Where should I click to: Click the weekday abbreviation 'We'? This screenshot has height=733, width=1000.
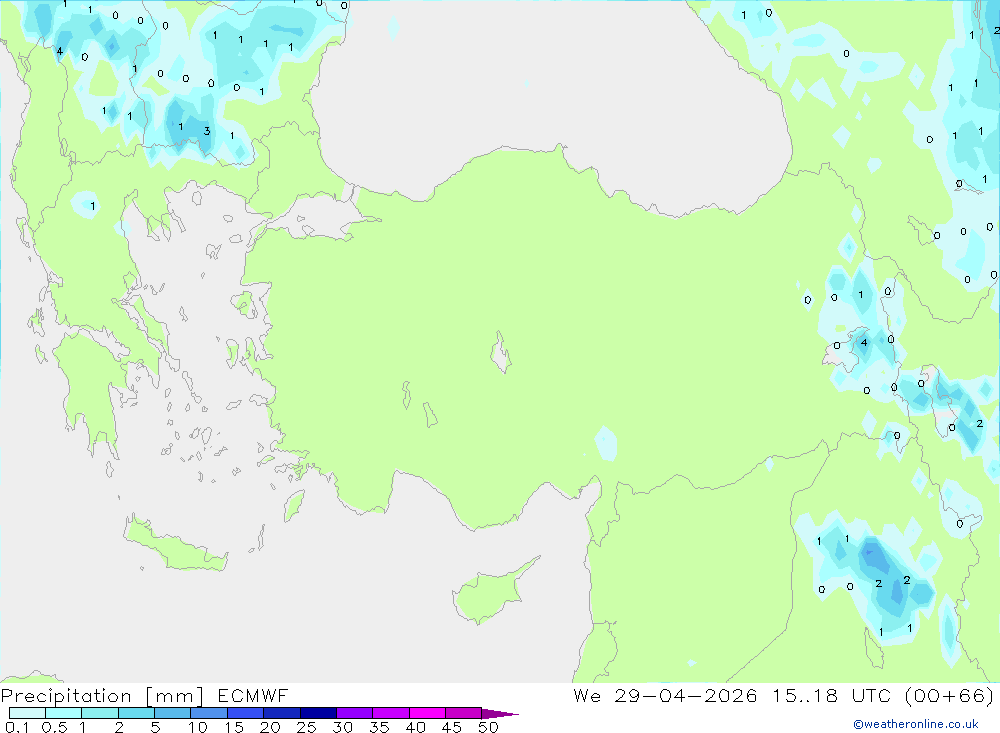(x=587, y=695)
